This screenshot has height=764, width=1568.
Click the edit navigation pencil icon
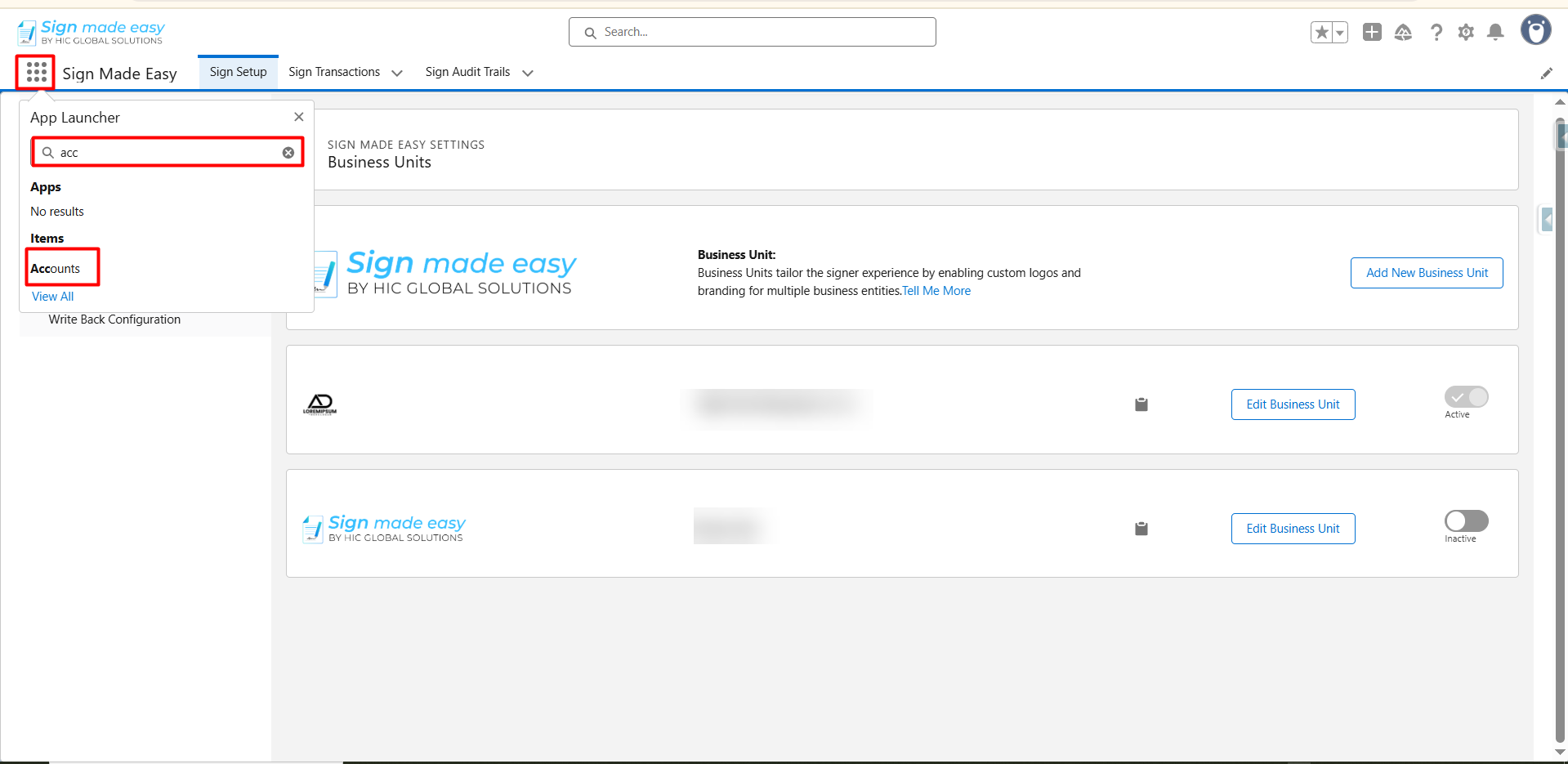pyautogui.click(x=1546, y=74)
